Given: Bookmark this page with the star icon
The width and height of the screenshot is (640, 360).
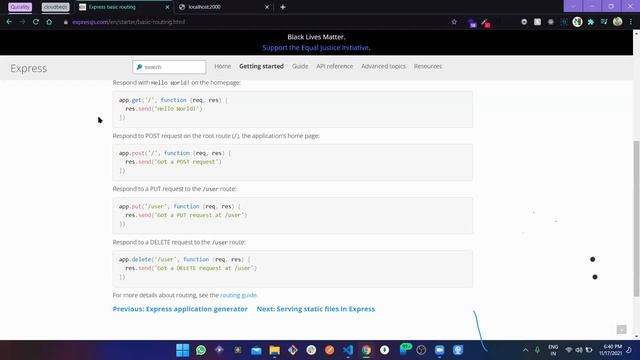Looking at the screenshot, I should [x=454, y=22].
